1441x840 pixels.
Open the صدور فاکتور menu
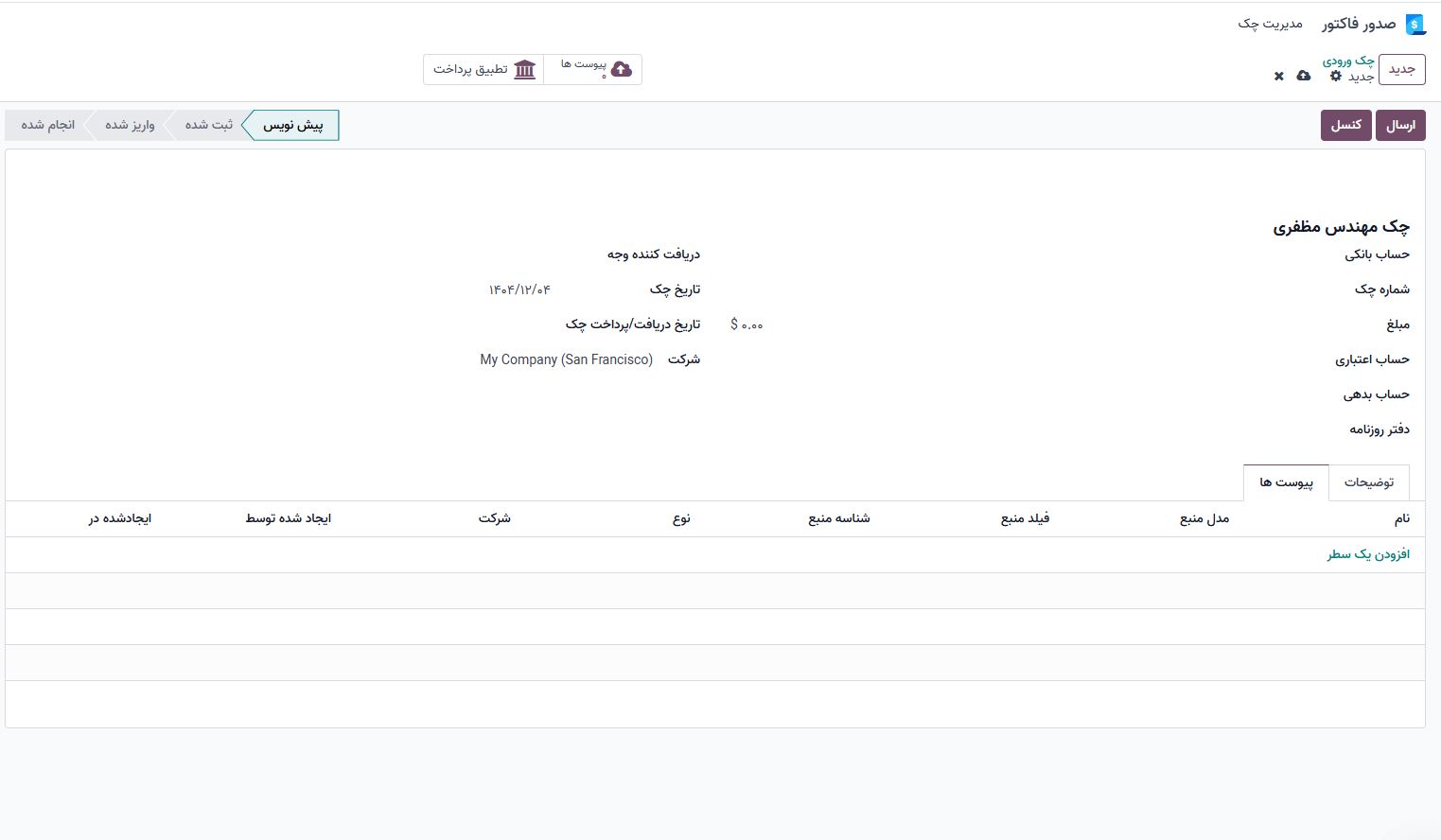pos(1359,24)
